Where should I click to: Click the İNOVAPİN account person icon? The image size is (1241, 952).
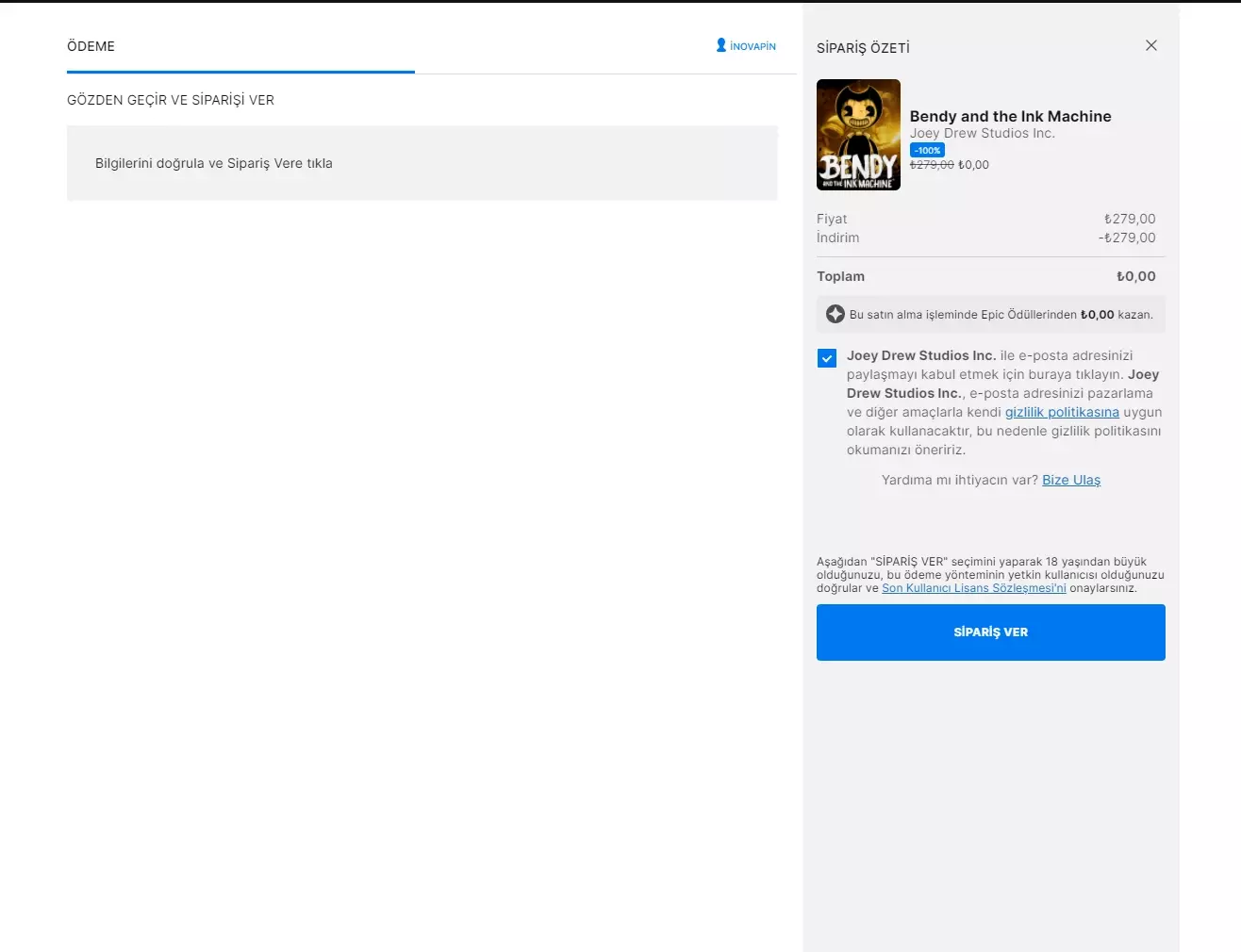coord(720,45)
